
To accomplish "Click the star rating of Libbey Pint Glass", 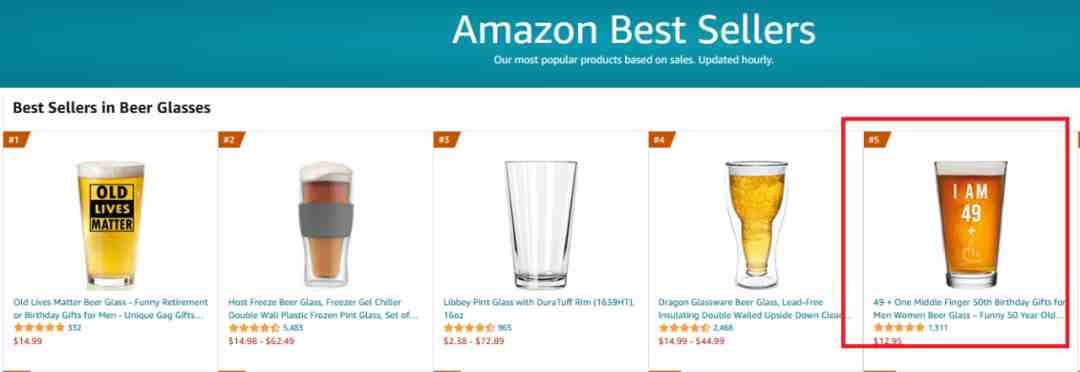I will tap(469, 328).
